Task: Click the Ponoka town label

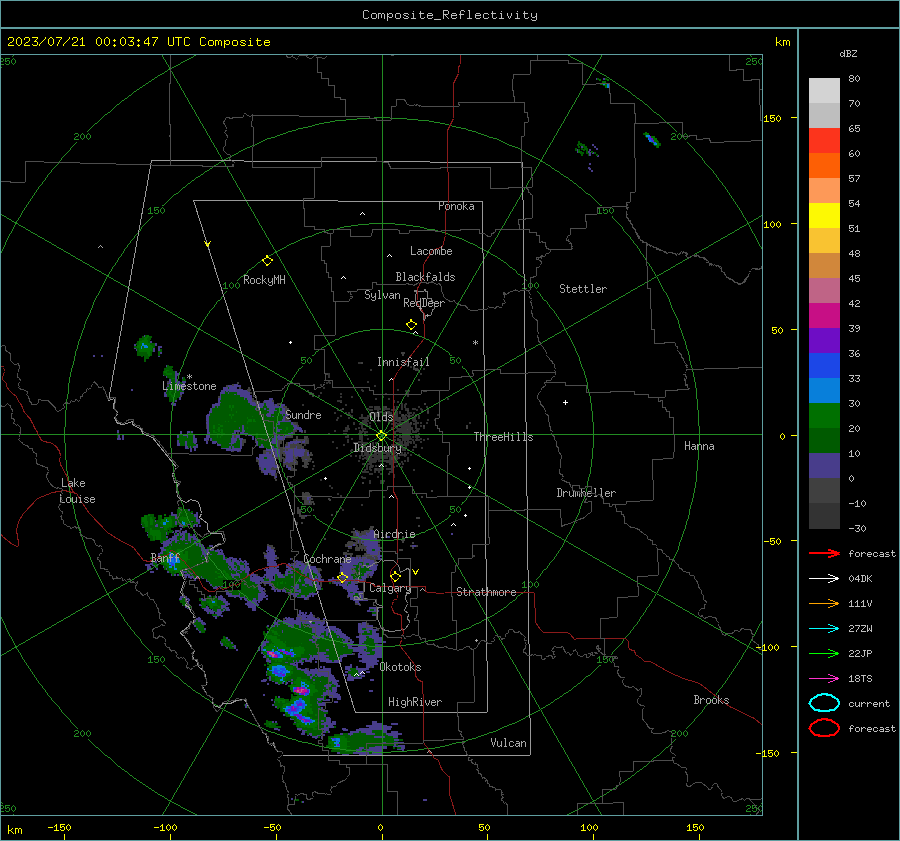Action: (x=456, y=206)
